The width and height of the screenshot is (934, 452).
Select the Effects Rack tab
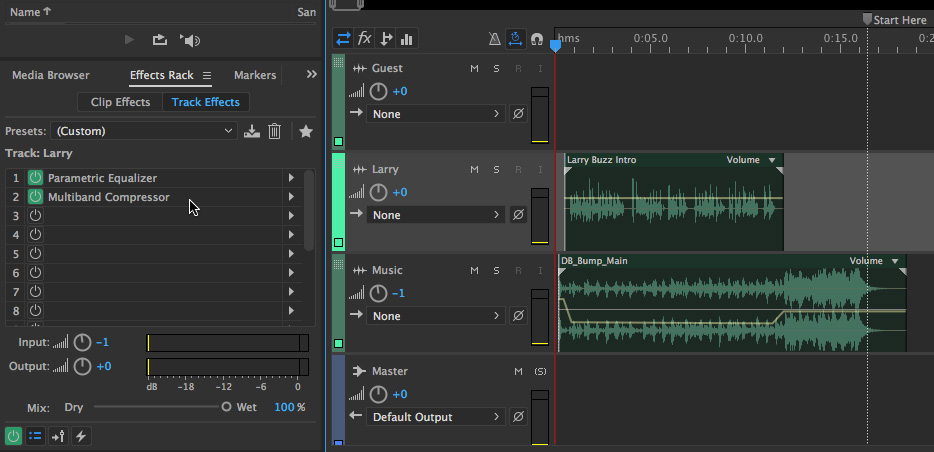161,75
